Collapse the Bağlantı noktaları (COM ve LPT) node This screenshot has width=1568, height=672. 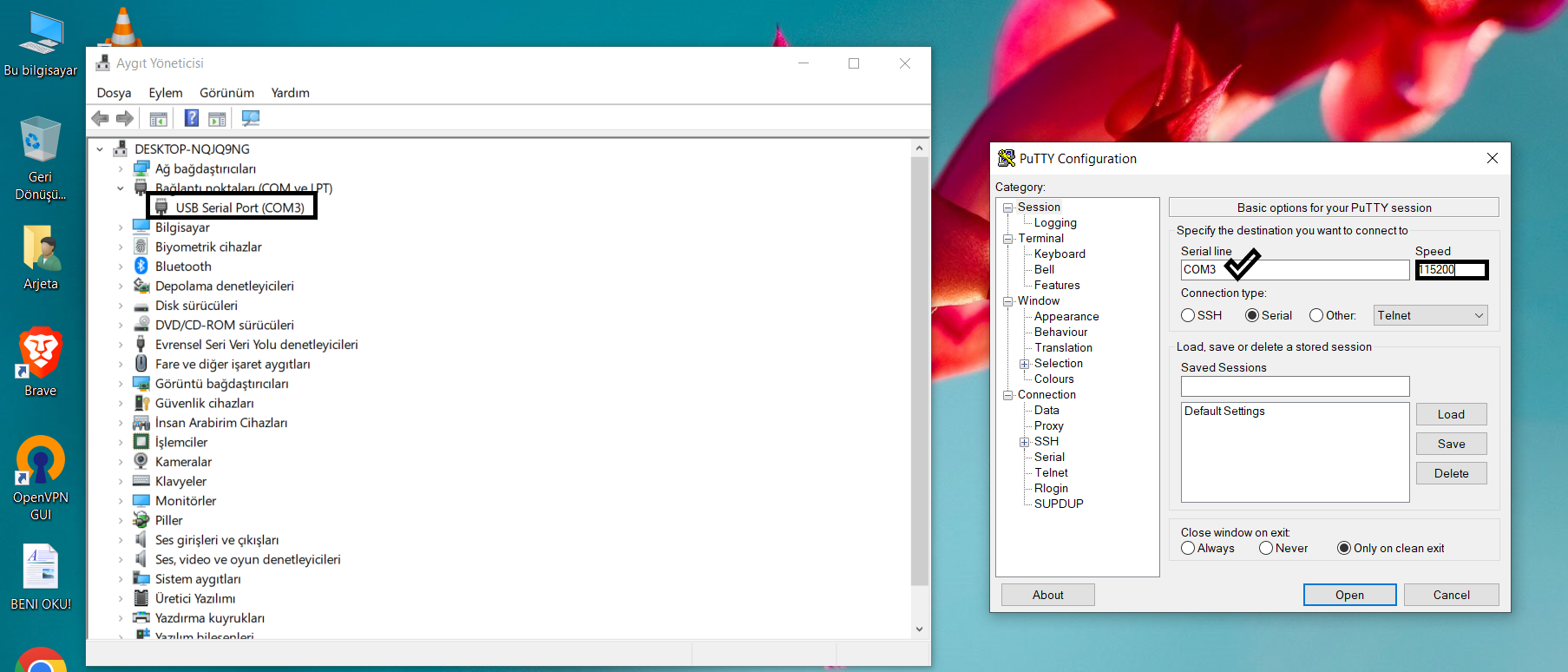(x=120, y=188)
